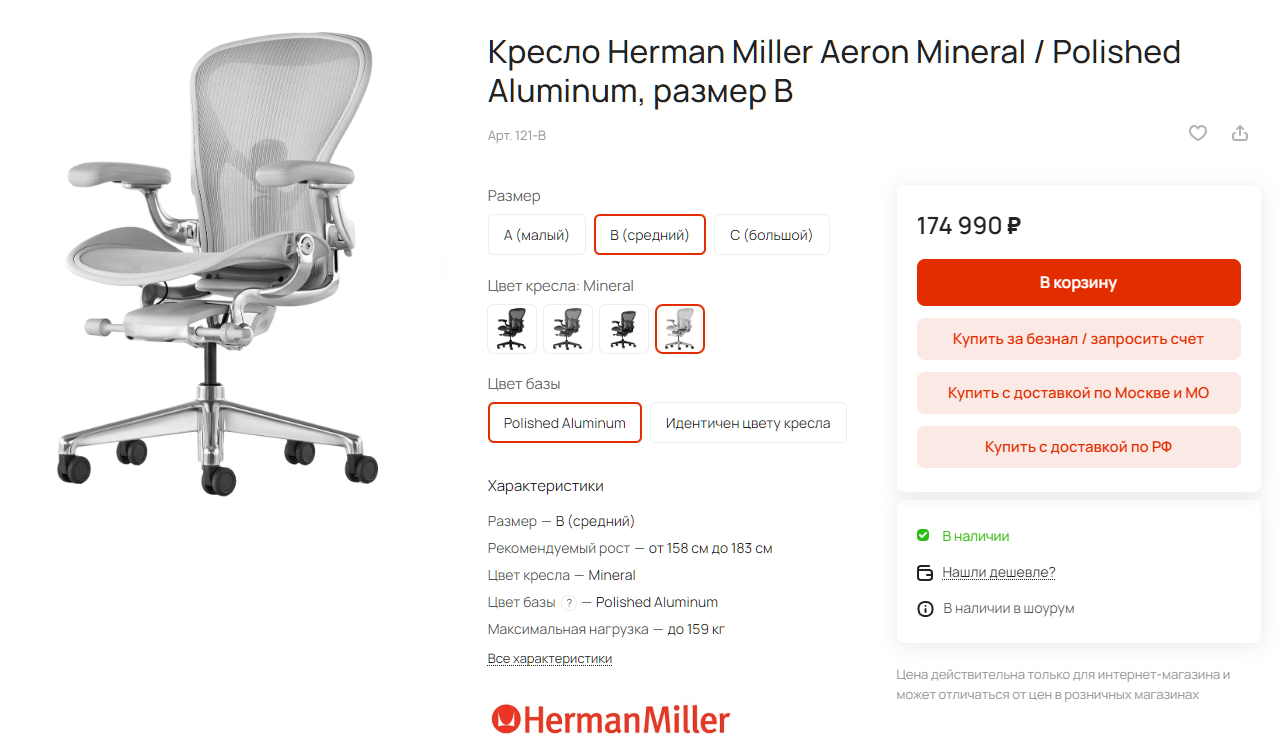
Task: Click the green in-stock checkmark icon
Action: [x=923, y=536]
